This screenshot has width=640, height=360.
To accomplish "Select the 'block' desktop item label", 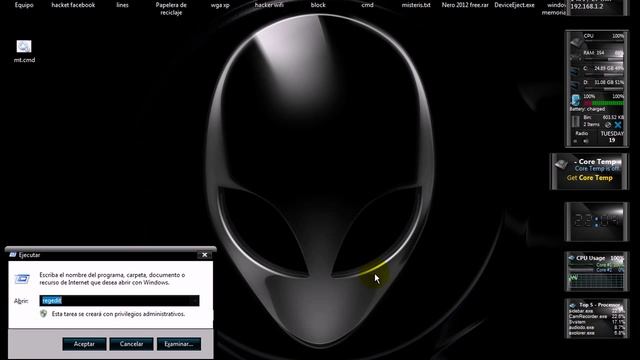I will [x=318, y=5].
